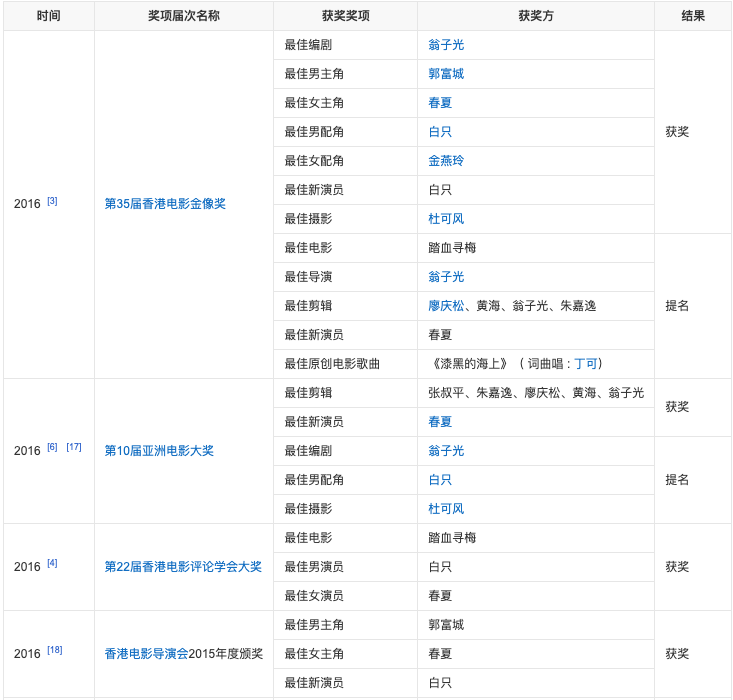This screenshot has width=733, height=700.
Task: Select 春夏 in Directors' Guild 最佳女主角 row
Action: [x=440, y=654]
